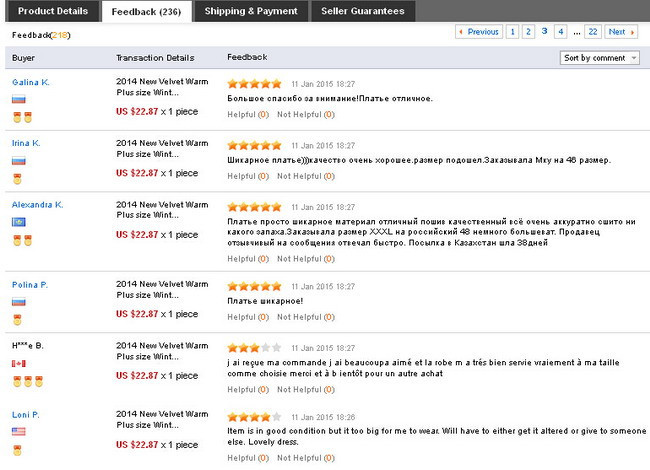The width and height of the screenshot is (650, 470).
Task: Open buyer profile Polina P.
Action: [30, 285]
